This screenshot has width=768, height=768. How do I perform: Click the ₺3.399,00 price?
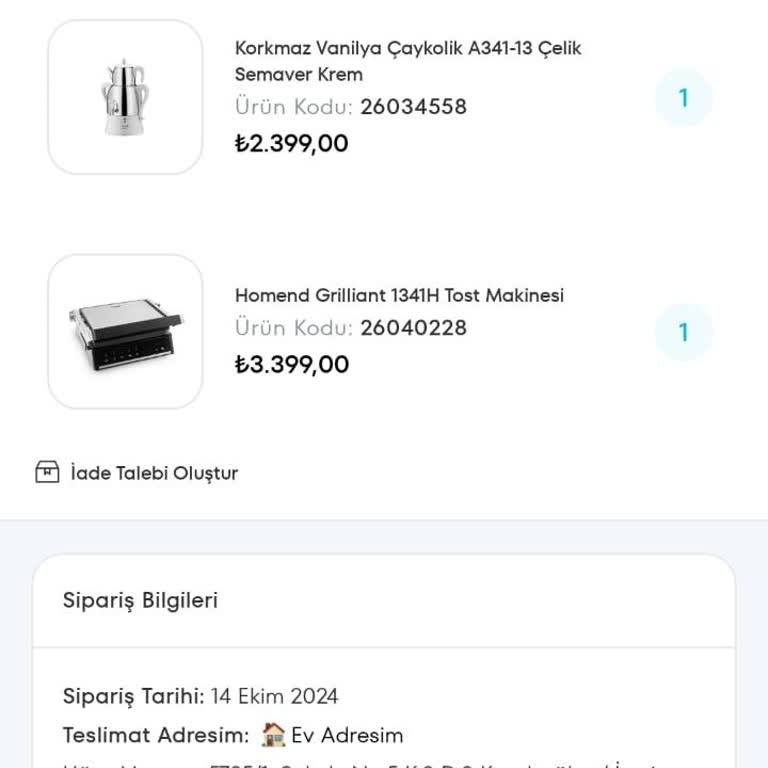291,364
